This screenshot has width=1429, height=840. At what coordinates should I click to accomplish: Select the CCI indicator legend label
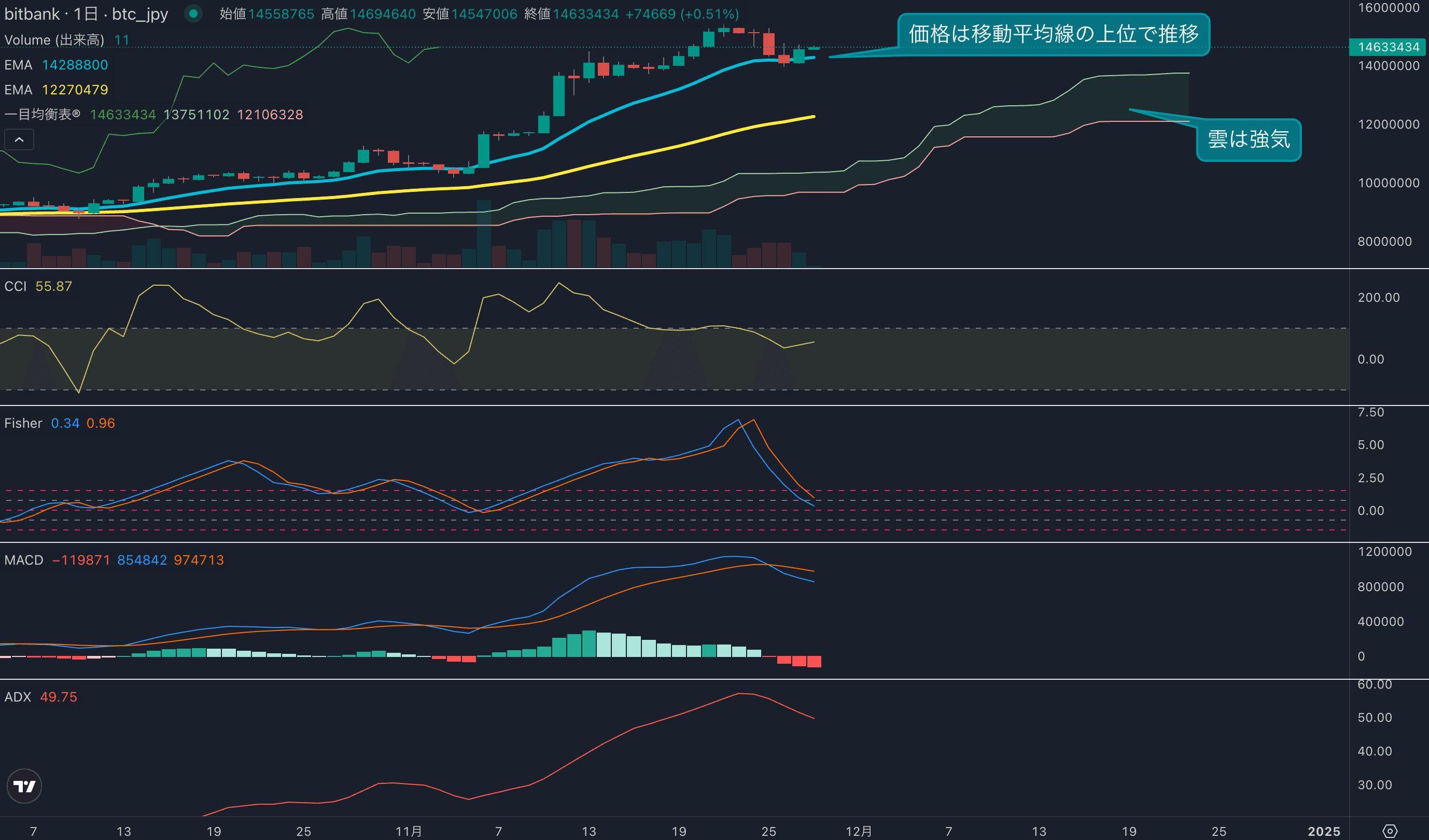[16, 286]
